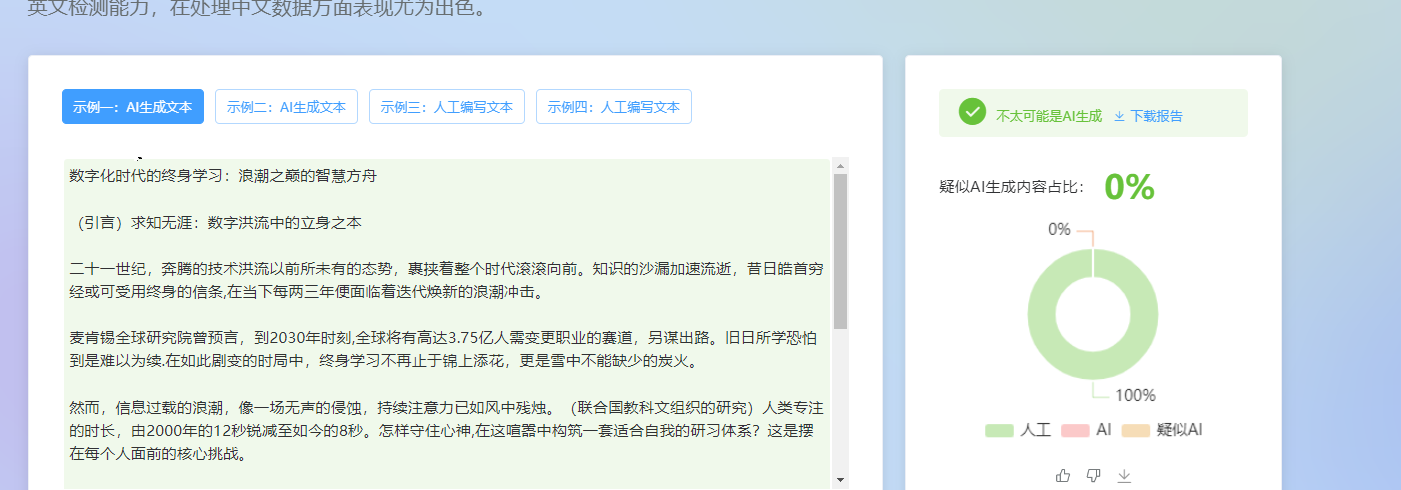
Task: Click the green donut chart ring
Action: (x=1043, y=314)
